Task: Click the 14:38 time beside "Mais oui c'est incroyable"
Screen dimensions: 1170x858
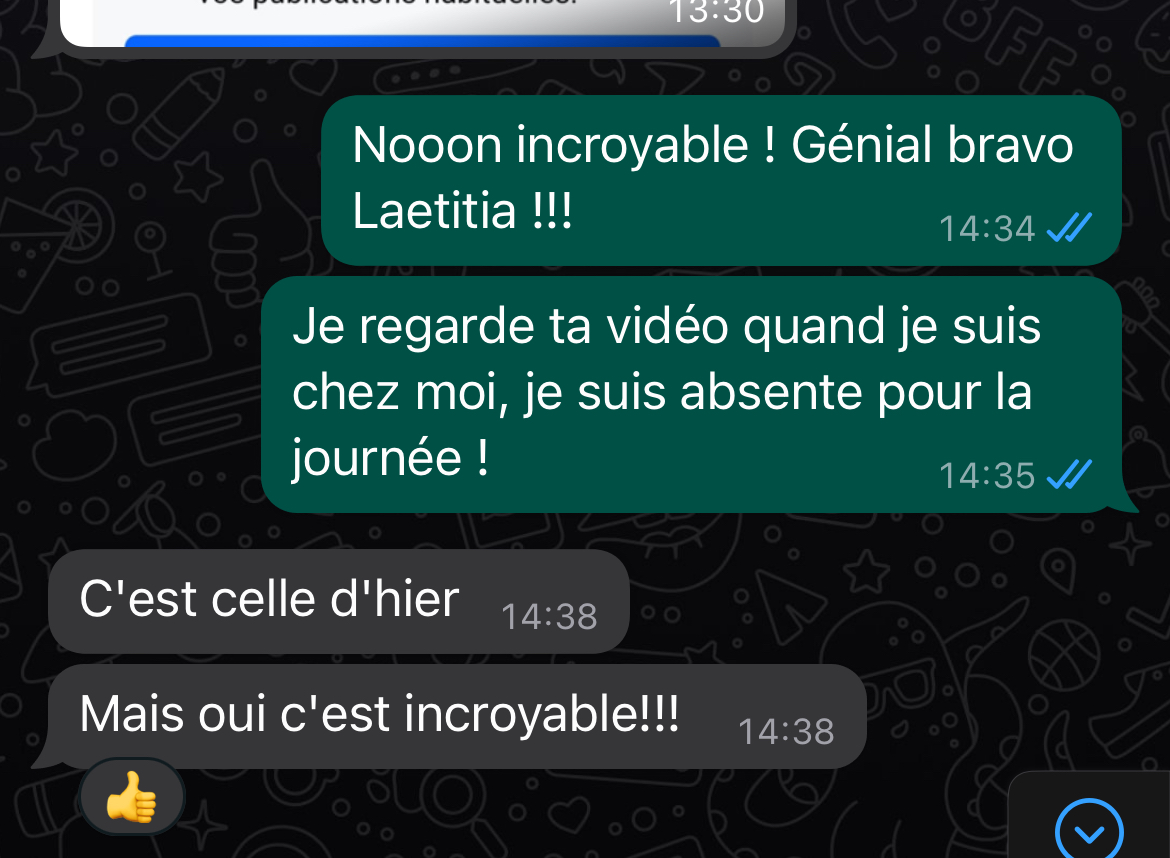Action: click(786, 732)
